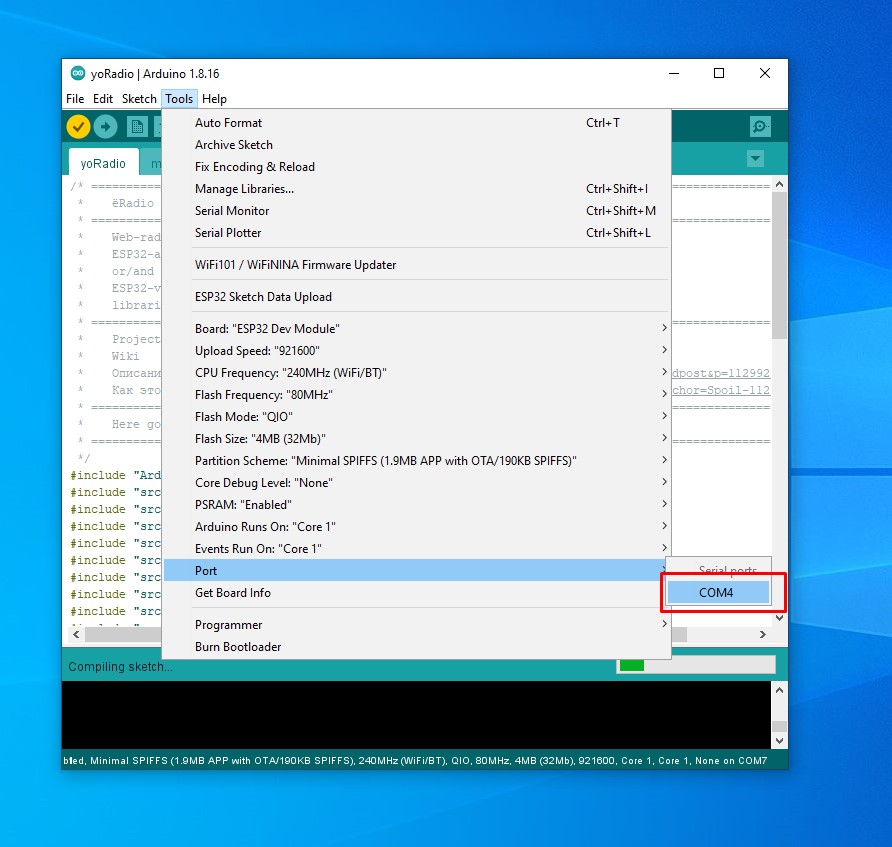This screenshot has width=892, height=847.
Task: Click the Verify checkmark button
Action: coord(78,126)
